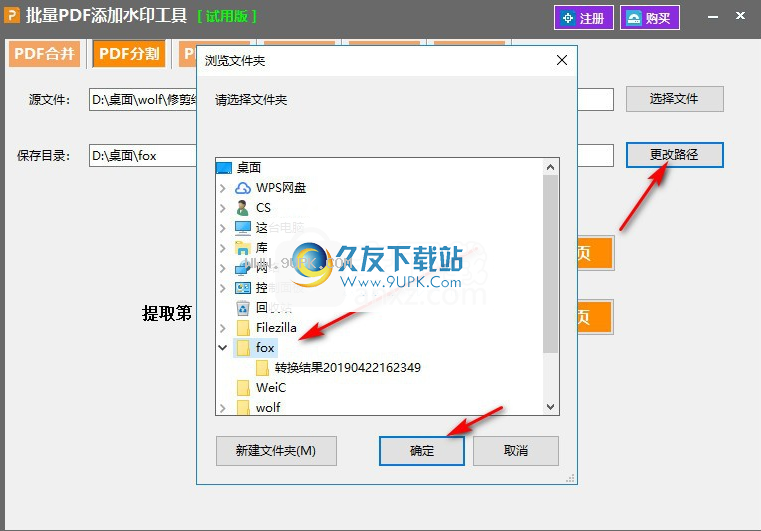
Task: Close the 浏览文件夹 dialog
Action: pyautogui.click(x=562, y=60)
